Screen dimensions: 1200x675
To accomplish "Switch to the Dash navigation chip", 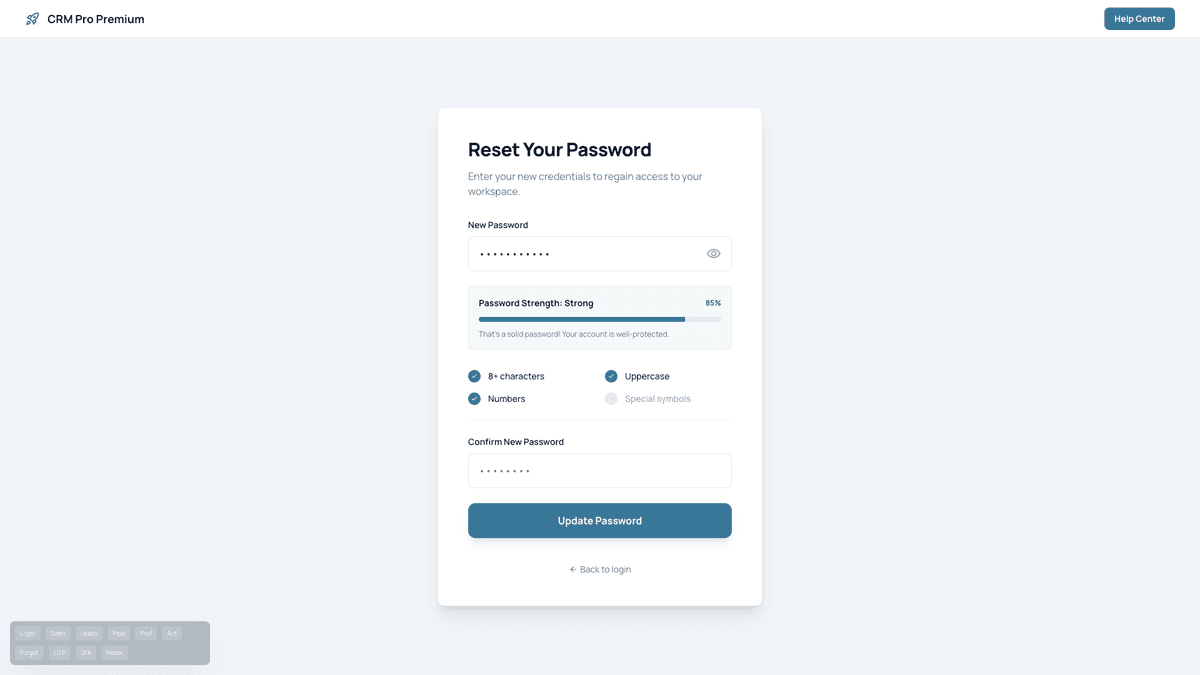I will [58, 633].
